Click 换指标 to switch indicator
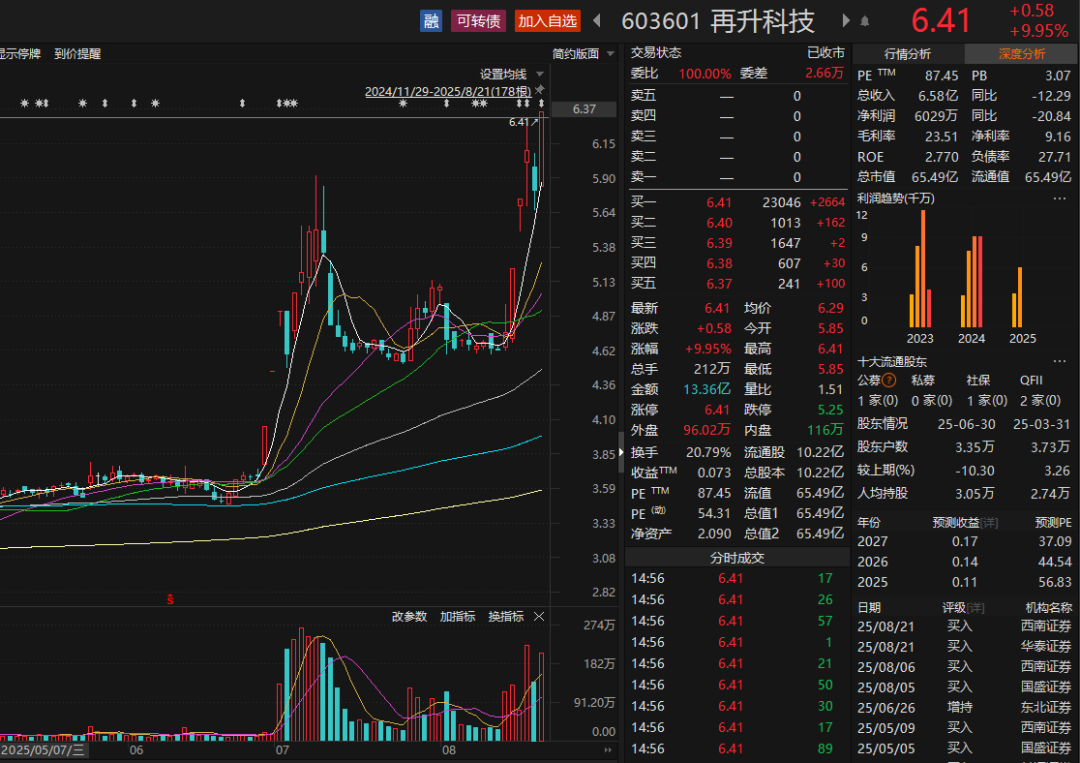 coord(505,616)
